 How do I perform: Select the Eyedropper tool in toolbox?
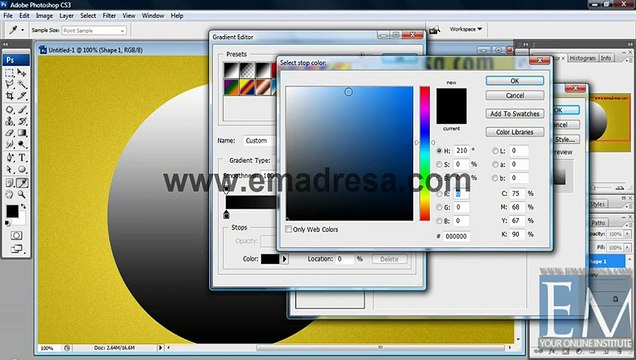point(22,183)
